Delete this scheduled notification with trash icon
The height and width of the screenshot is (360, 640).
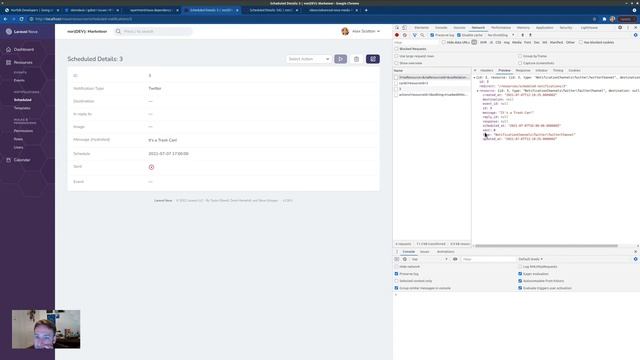(356, 59)
